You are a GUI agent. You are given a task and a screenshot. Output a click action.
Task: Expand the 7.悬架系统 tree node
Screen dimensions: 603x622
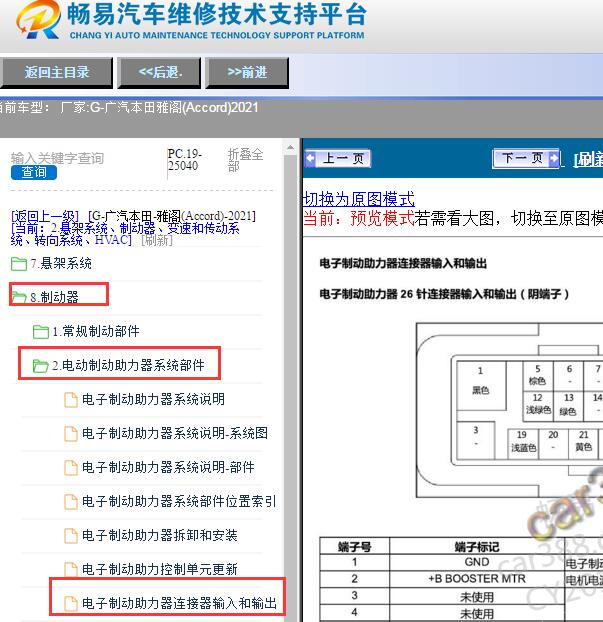coord(61,263)
